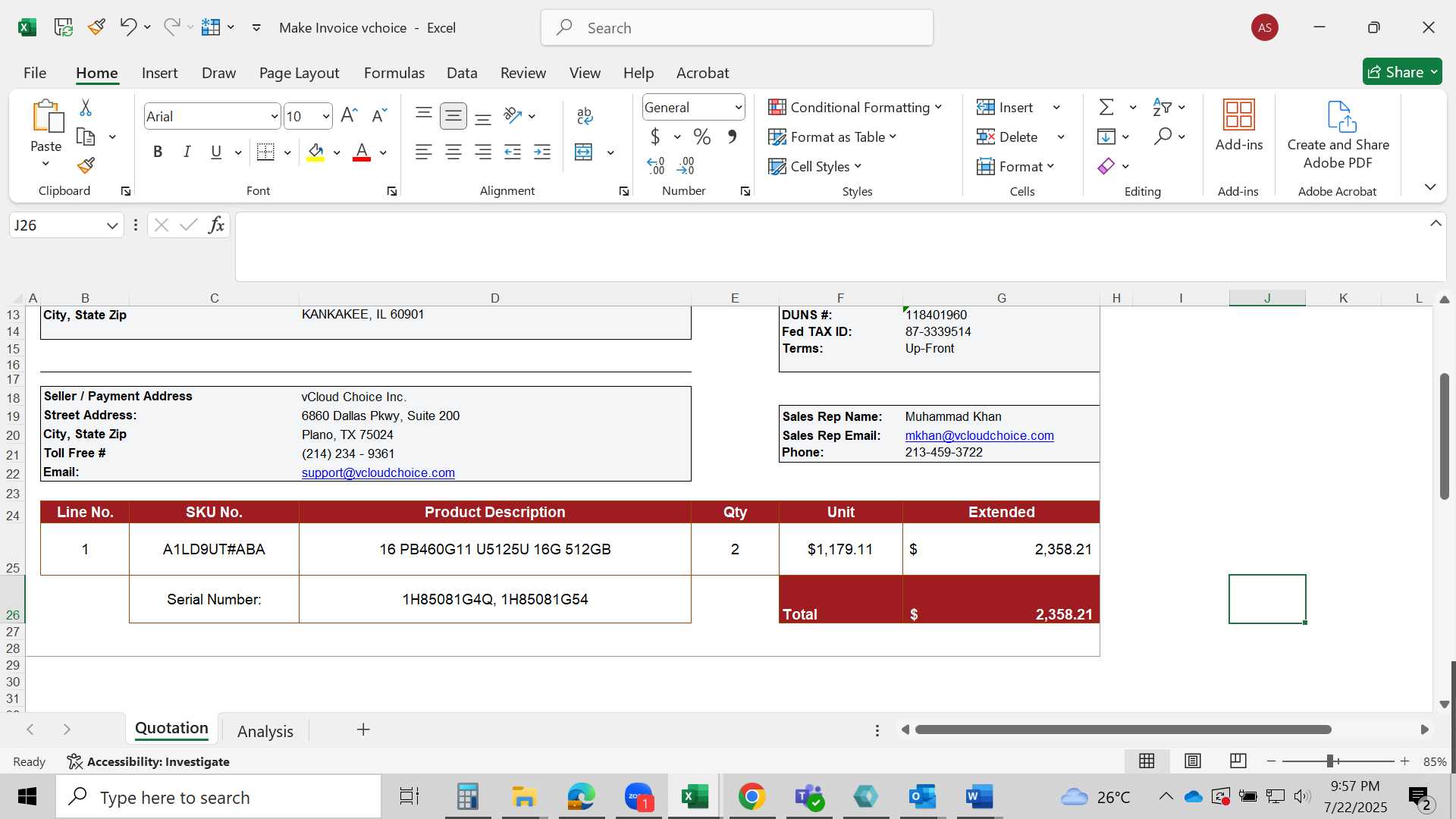Click the Clear eraser icon
Viewport: 1456px width, 819px height.
(1106, 166)
